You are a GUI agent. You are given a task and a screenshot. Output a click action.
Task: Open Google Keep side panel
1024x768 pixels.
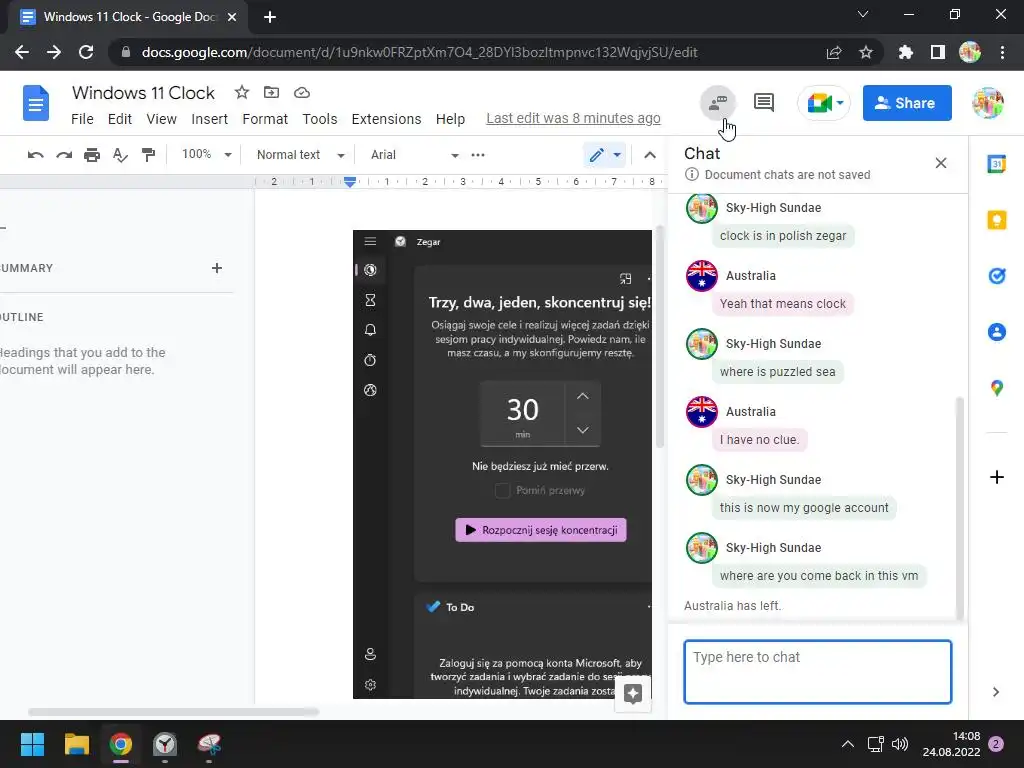click(x=997, y=220)
